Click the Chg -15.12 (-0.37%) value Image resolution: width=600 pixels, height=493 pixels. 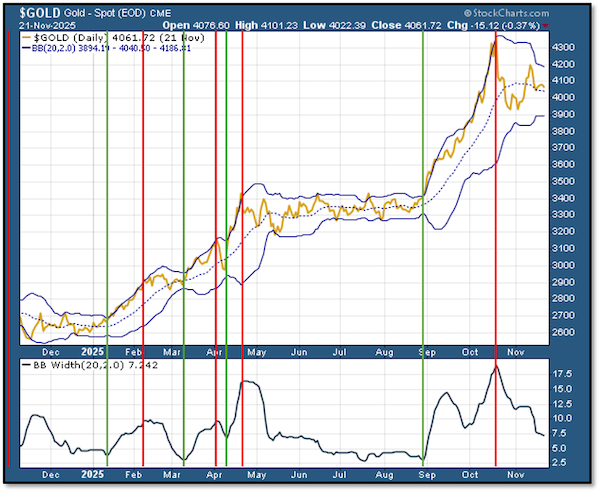point(493,25)
